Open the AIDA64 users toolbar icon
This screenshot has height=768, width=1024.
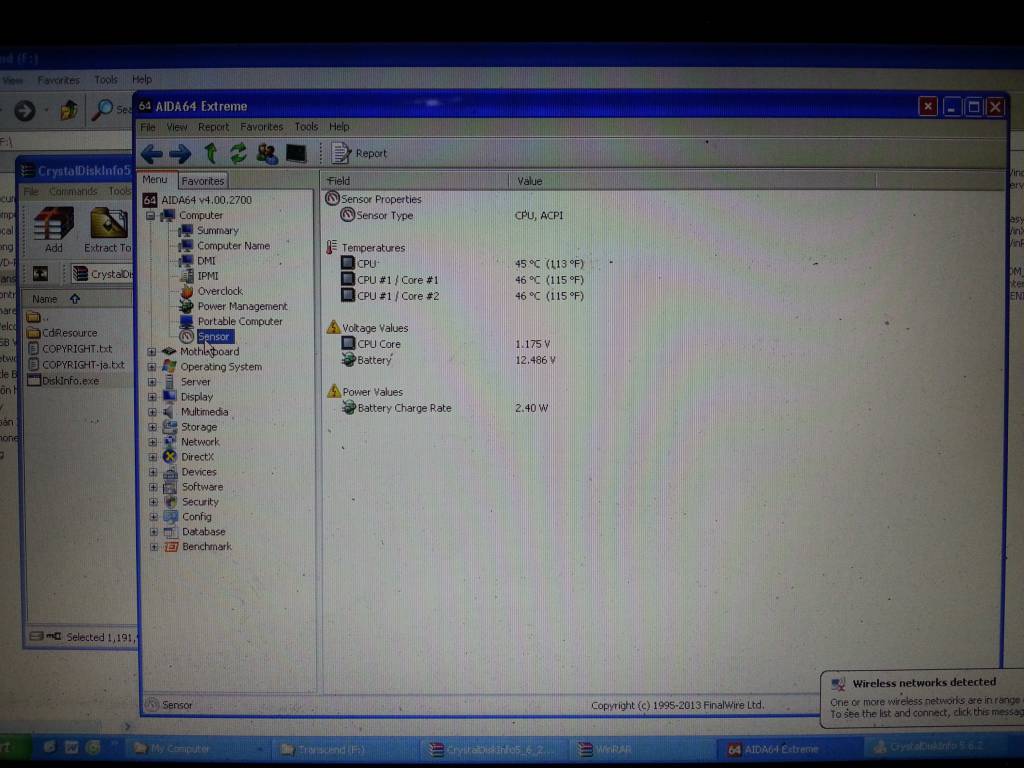[267, 153]
